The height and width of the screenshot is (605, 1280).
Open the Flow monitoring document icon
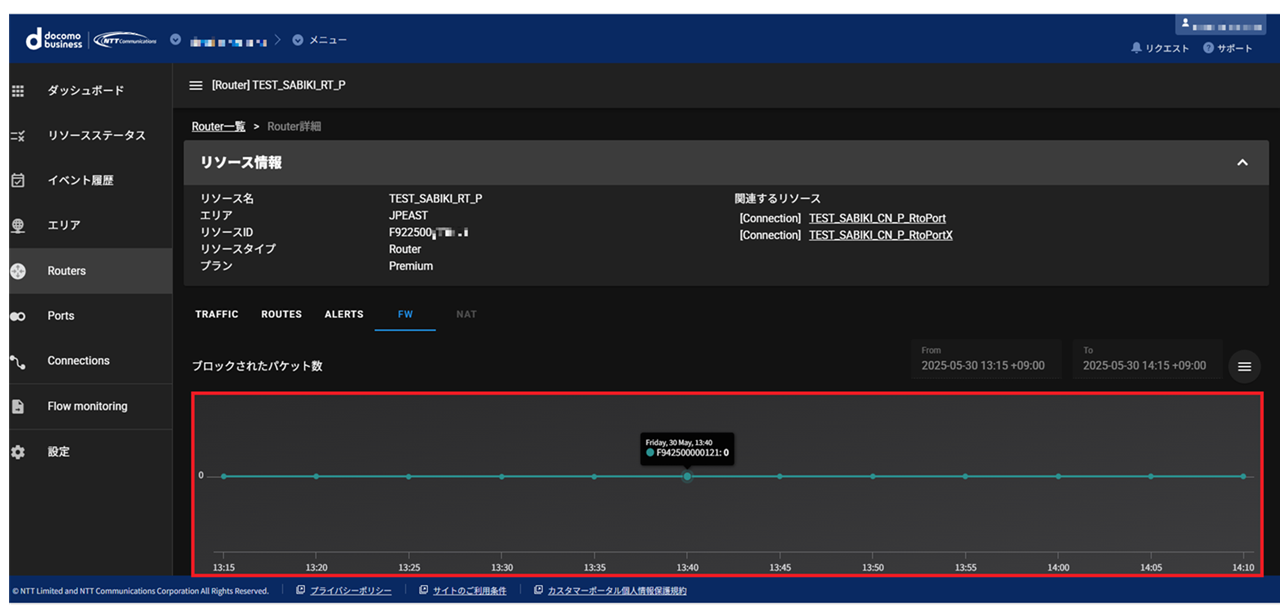pyautogui.click(x=17, y=407)
